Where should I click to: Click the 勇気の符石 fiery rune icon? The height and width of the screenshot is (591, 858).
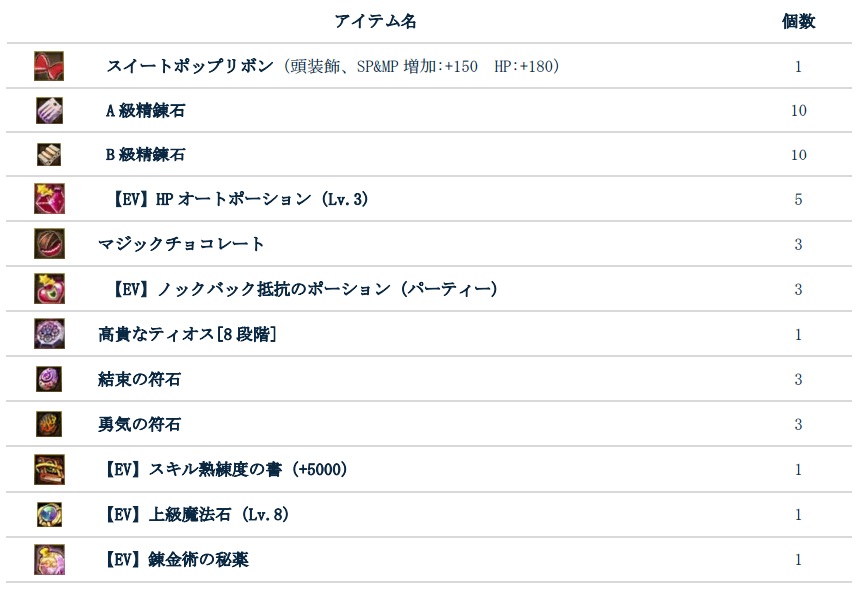click(x=49, y=424)
